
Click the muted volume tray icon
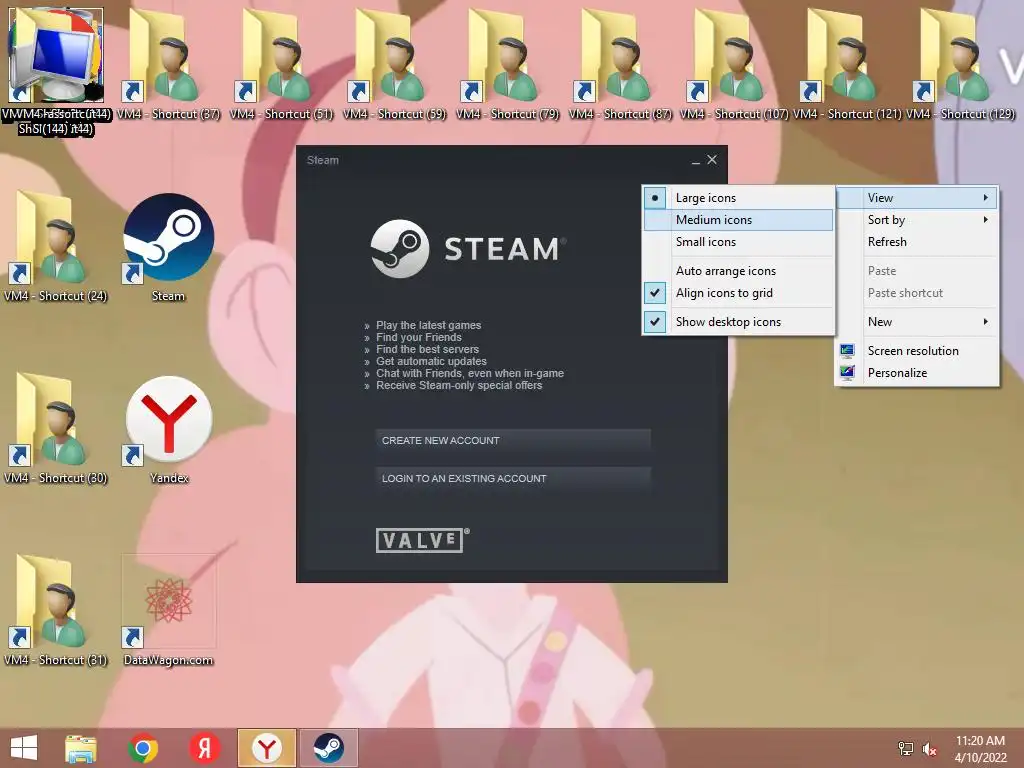pos(930,748)
